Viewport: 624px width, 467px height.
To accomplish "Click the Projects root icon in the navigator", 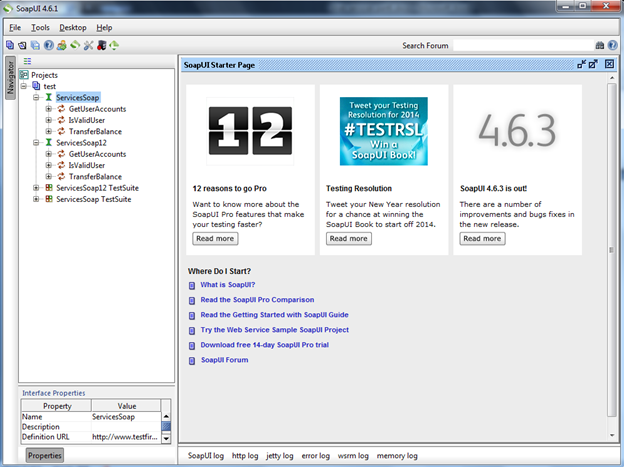I will (24, 75).
